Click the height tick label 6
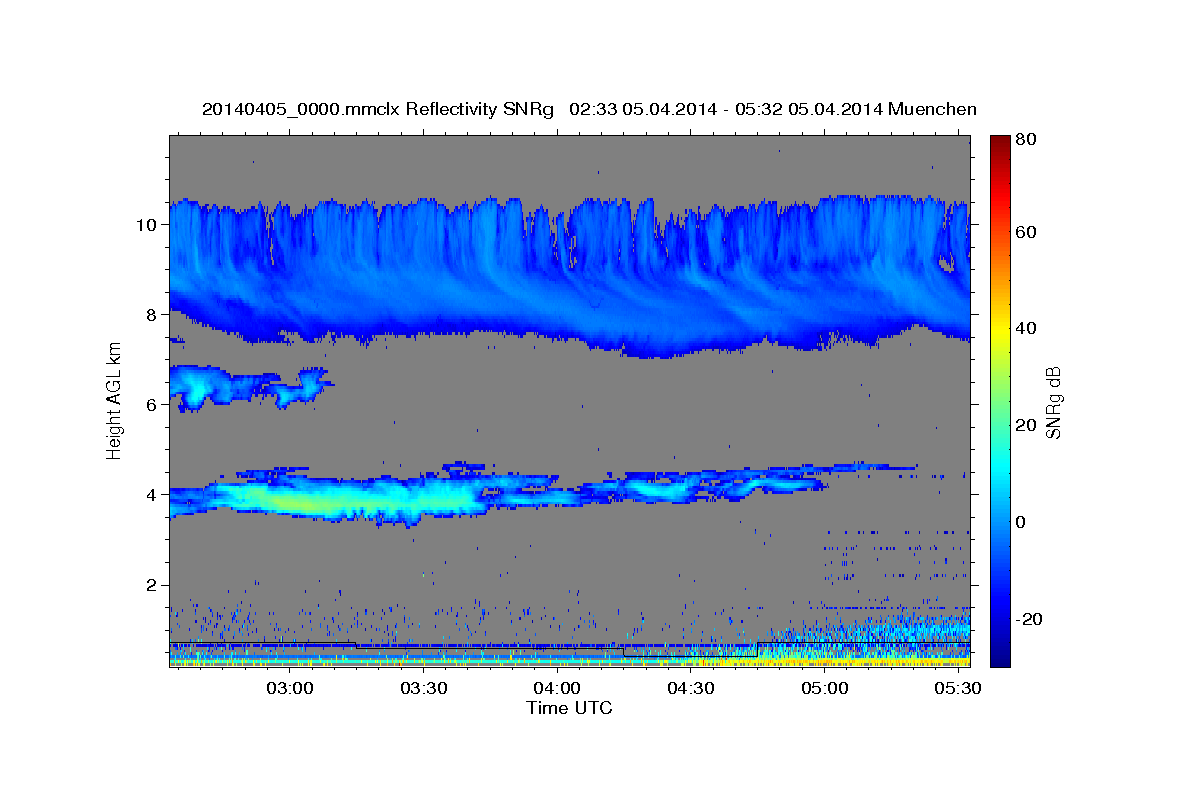Image resolution: width=1200 pixels, height=800 pixels. (151, 405)
